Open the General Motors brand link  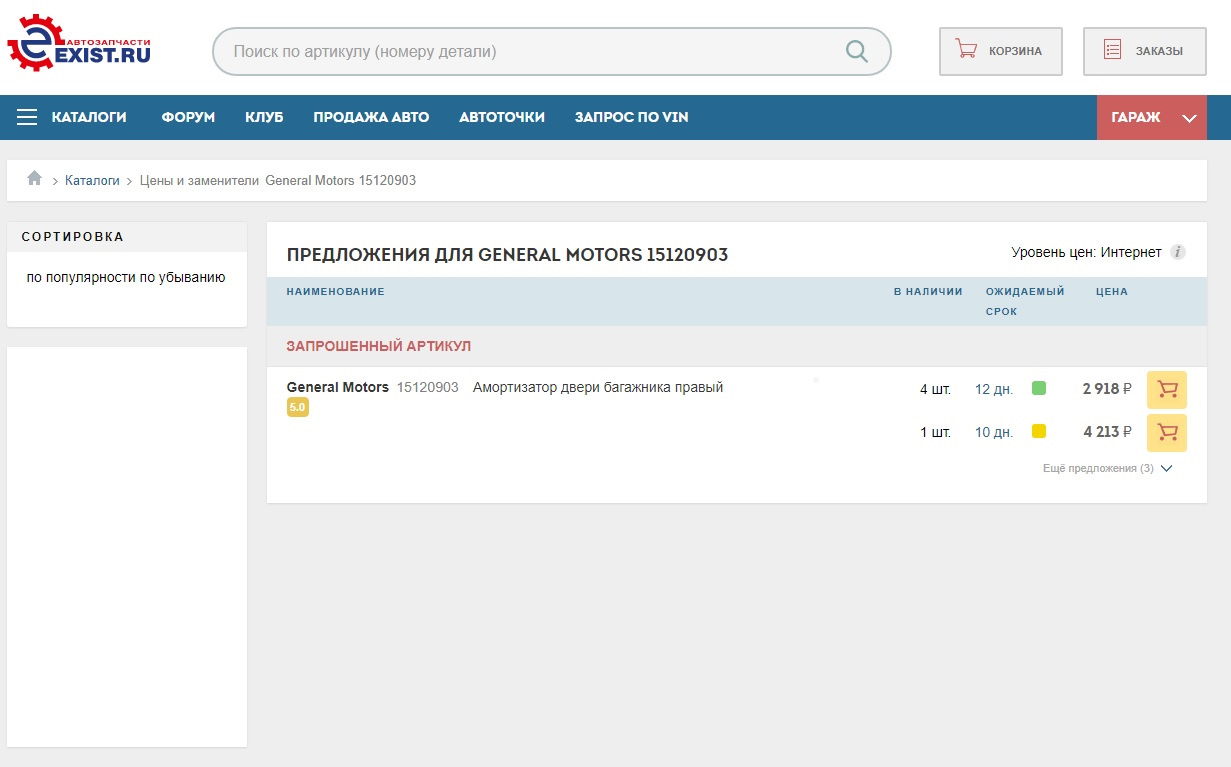(337, 387)
